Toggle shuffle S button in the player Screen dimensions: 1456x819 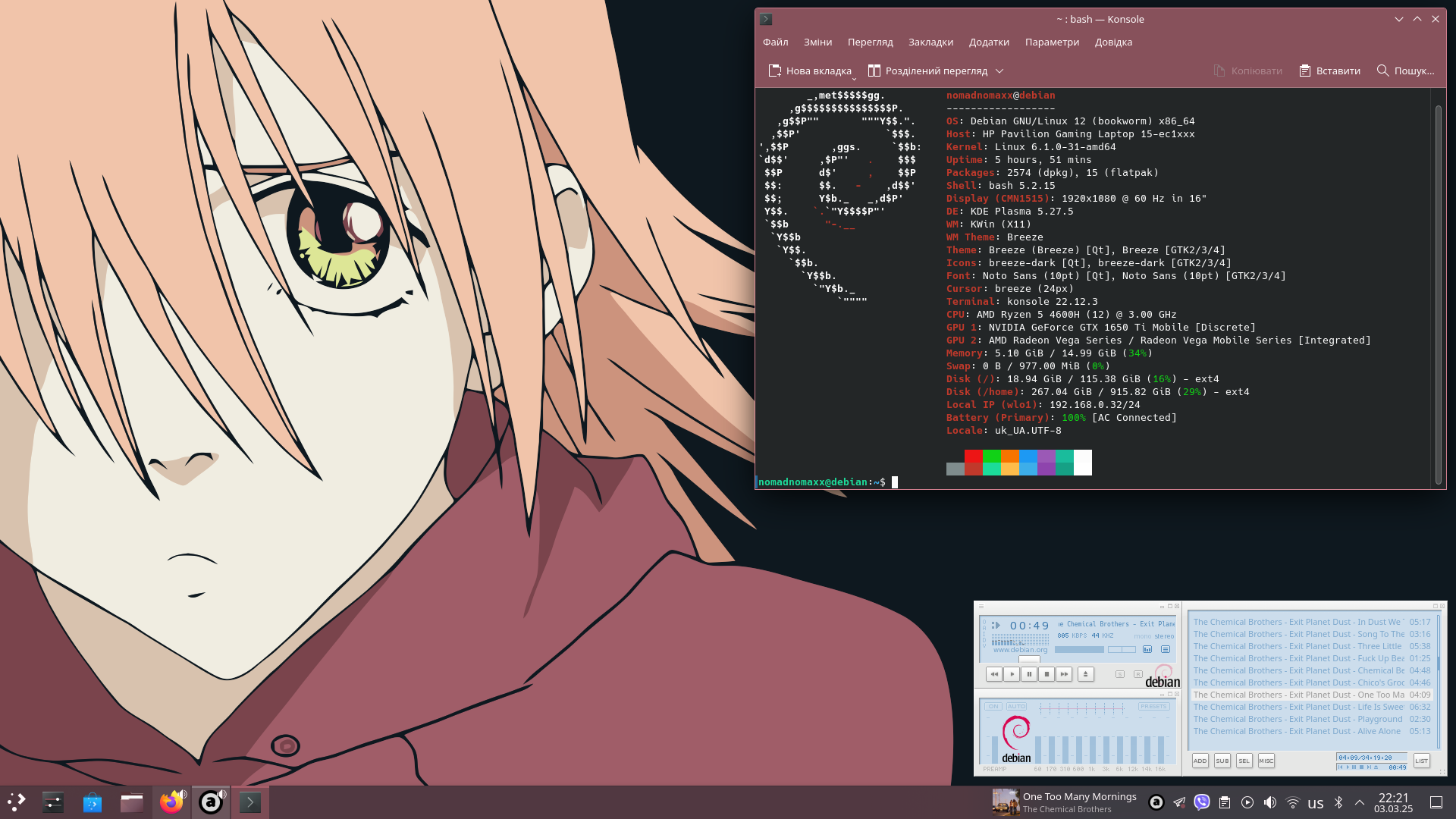1120,673
